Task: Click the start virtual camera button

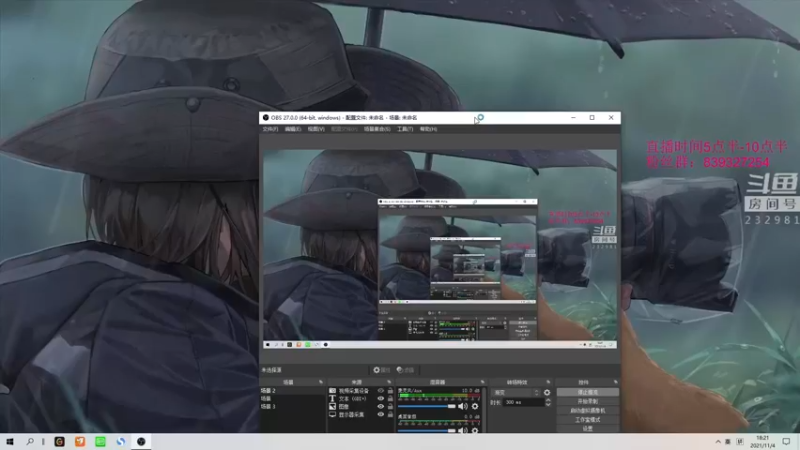Action: [x=588, y=411]
